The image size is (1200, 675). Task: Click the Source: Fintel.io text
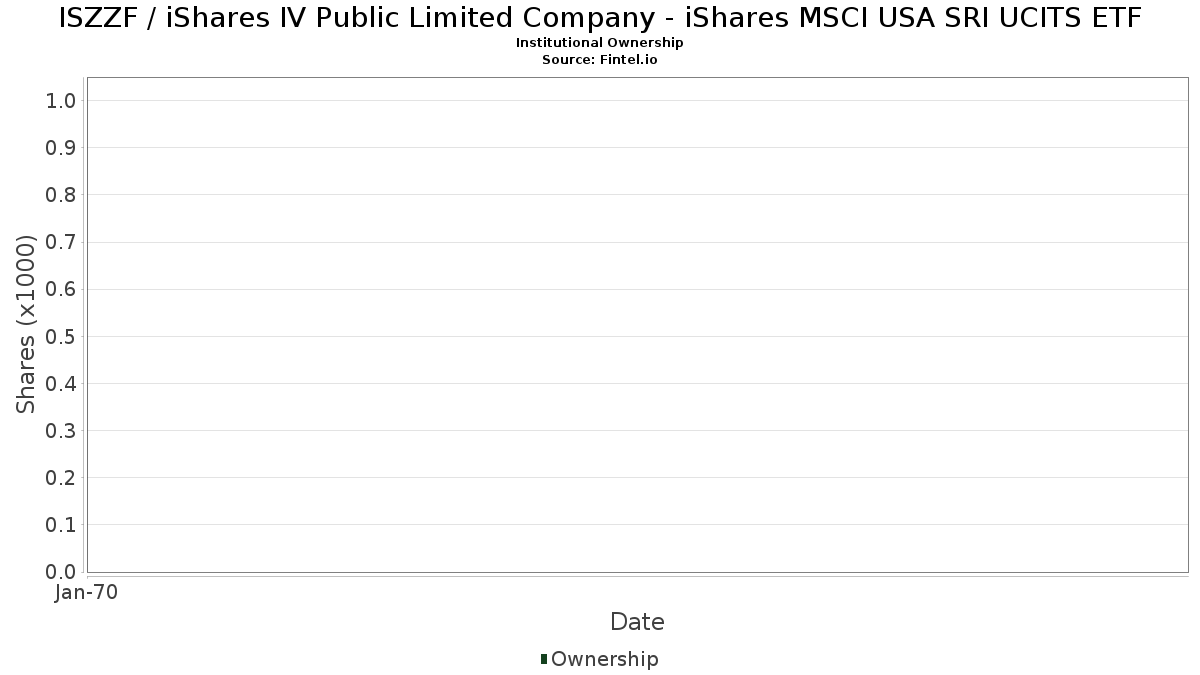pos(600,60)
